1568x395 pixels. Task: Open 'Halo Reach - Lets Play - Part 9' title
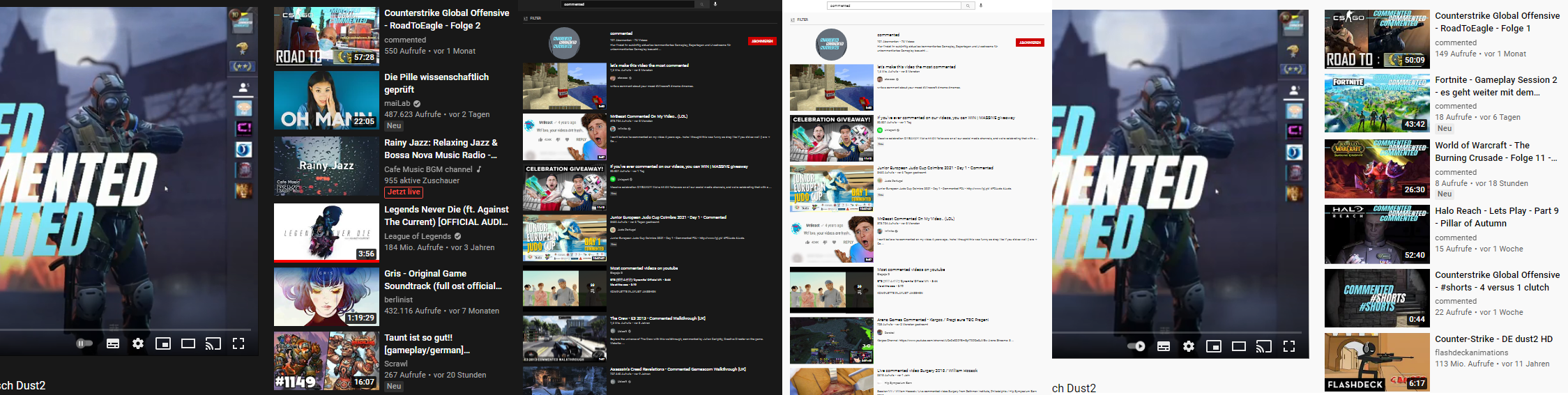click(1496, 217)
